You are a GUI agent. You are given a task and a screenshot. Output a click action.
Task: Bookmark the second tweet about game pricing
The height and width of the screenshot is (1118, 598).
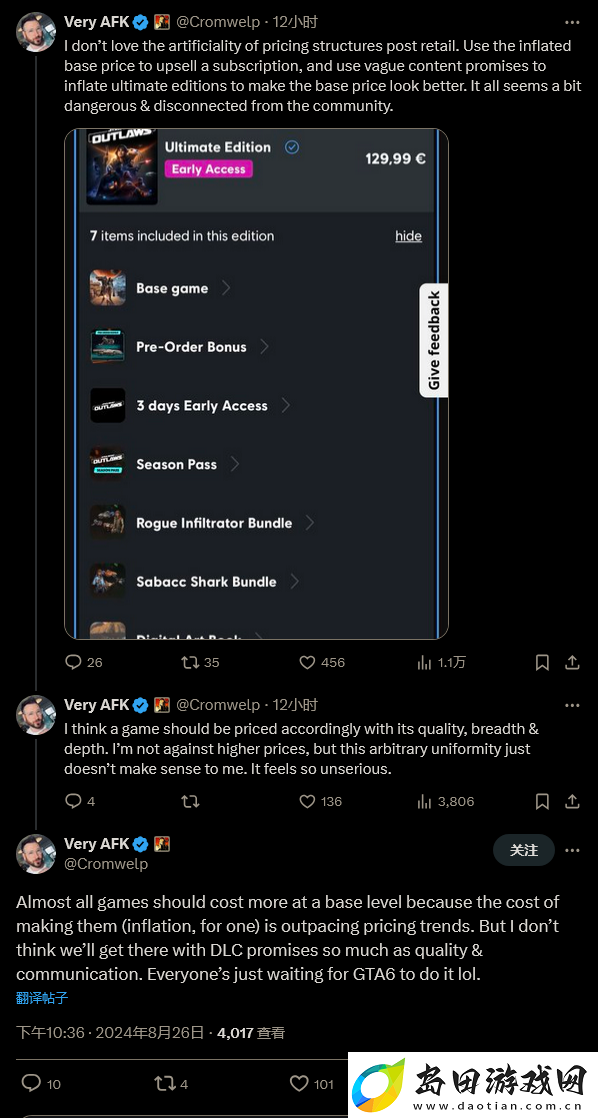[542, 801]
